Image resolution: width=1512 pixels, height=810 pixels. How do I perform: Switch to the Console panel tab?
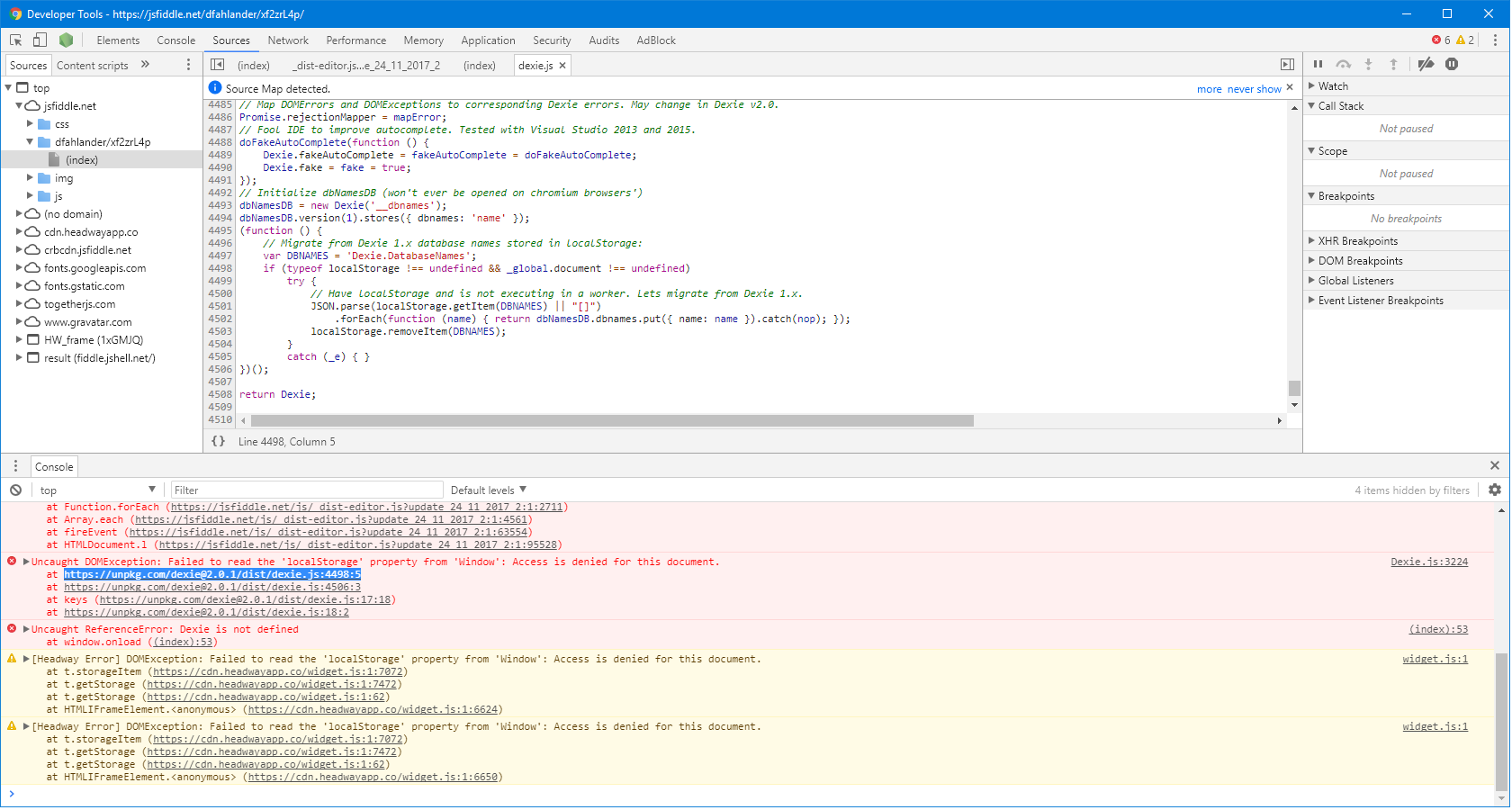[175, 40]
